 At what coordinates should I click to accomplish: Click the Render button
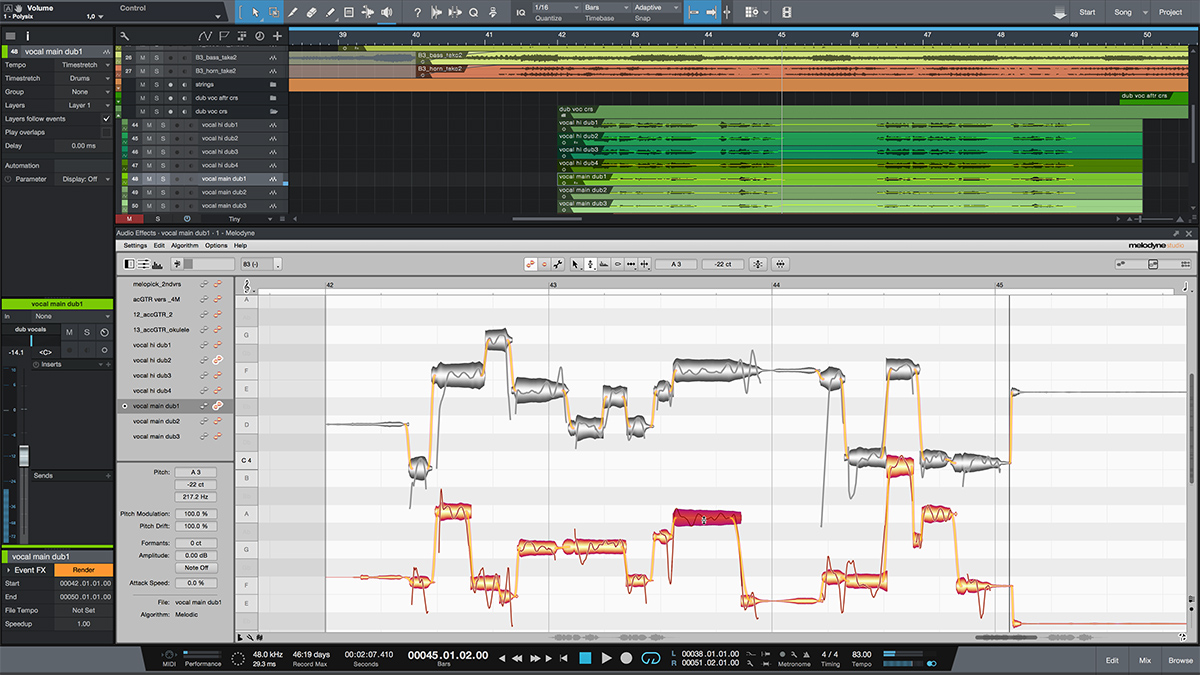point(84,570)
